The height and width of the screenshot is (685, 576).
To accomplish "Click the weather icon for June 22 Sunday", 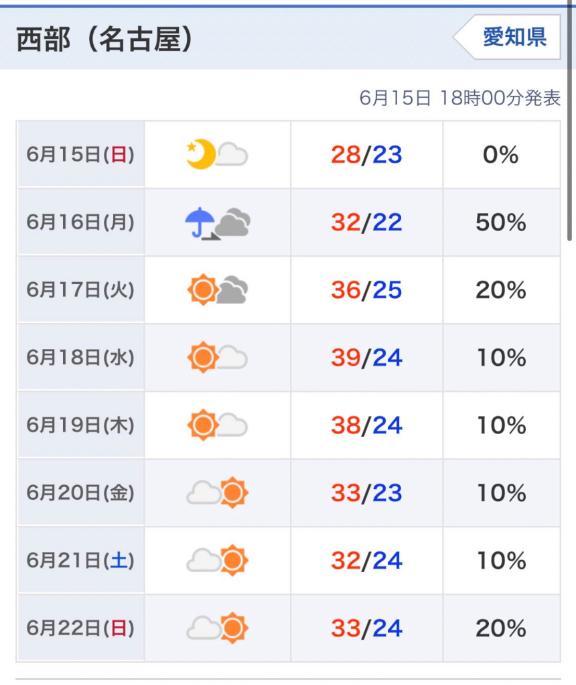I will [x=217, y=628].
